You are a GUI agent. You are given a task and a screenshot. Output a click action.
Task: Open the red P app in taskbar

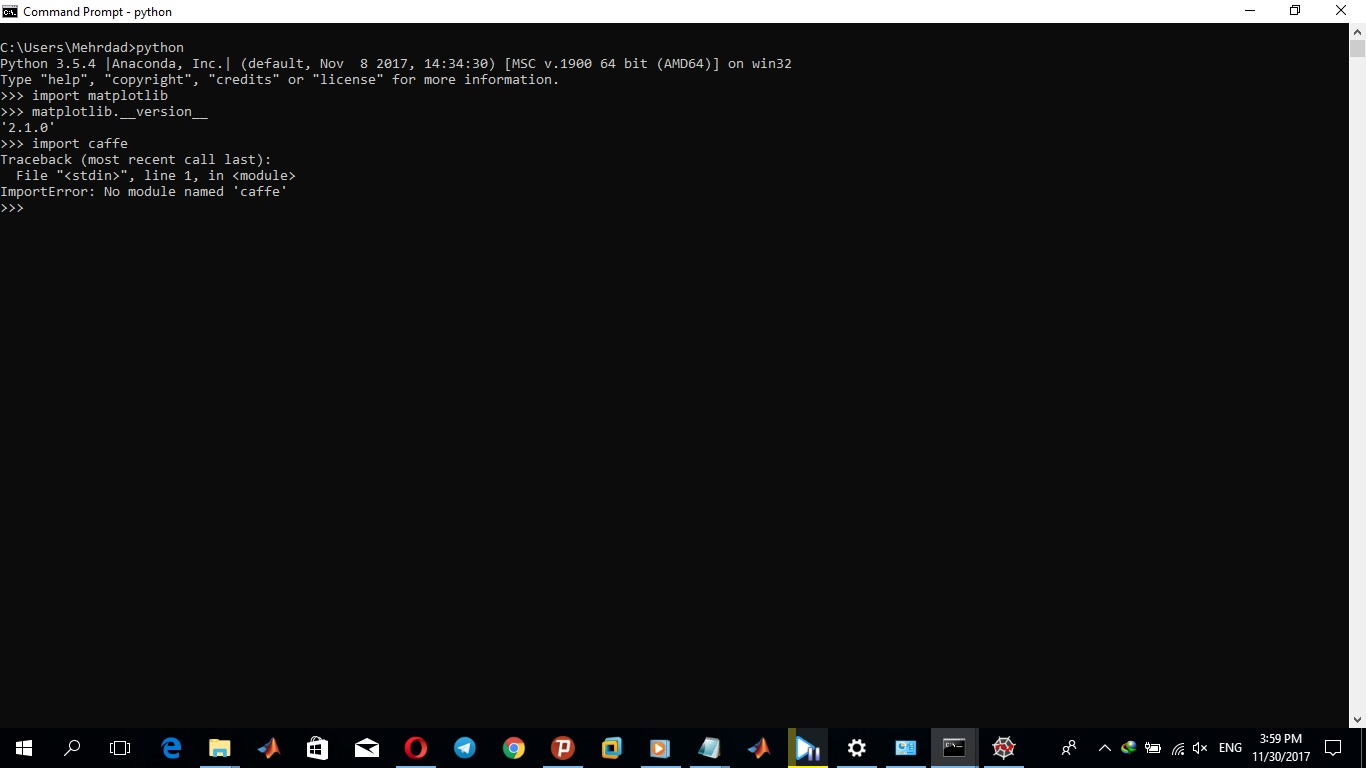click(563, 748)
